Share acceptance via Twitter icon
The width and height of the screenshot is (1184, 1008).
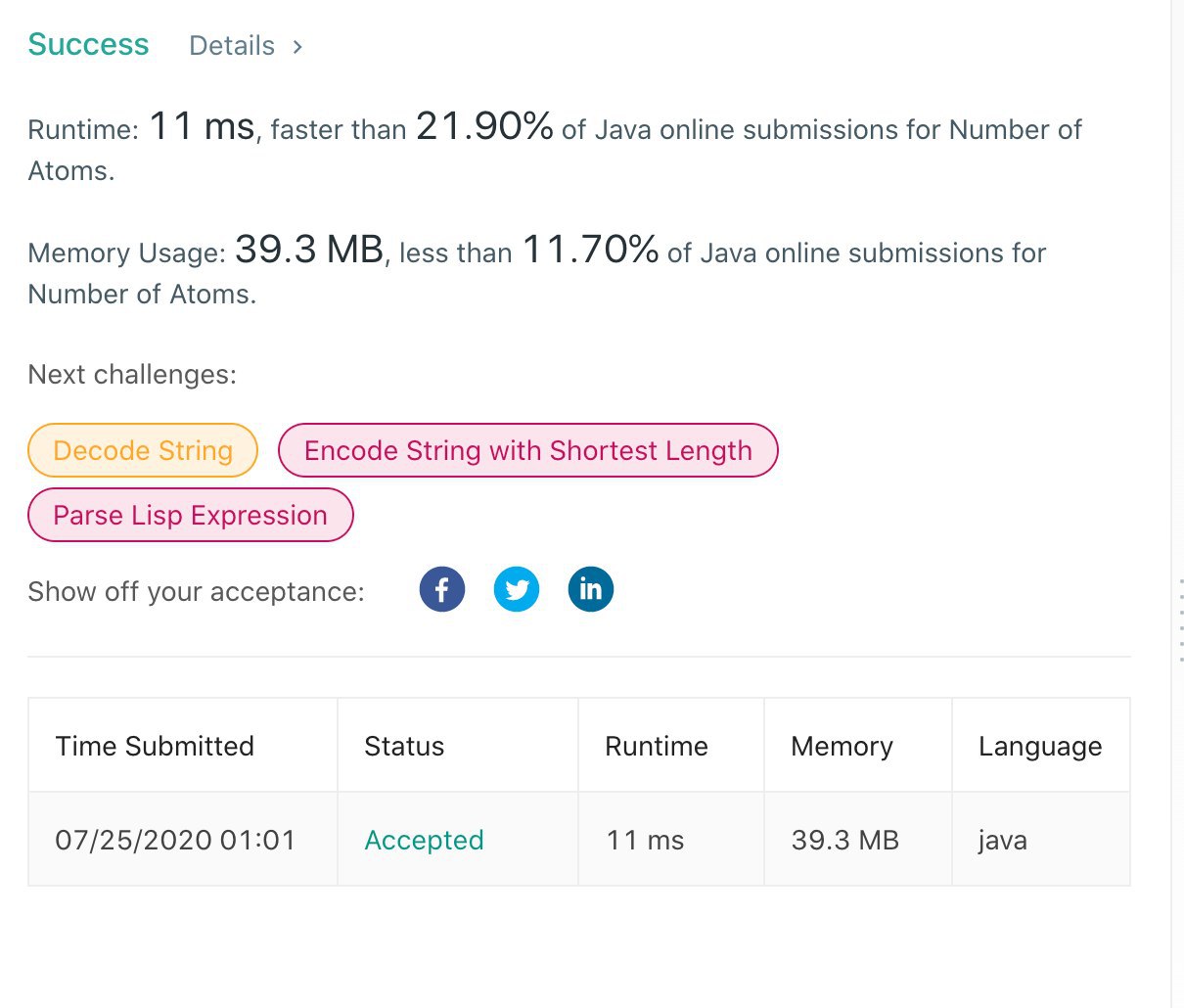[x=517, y=589]
